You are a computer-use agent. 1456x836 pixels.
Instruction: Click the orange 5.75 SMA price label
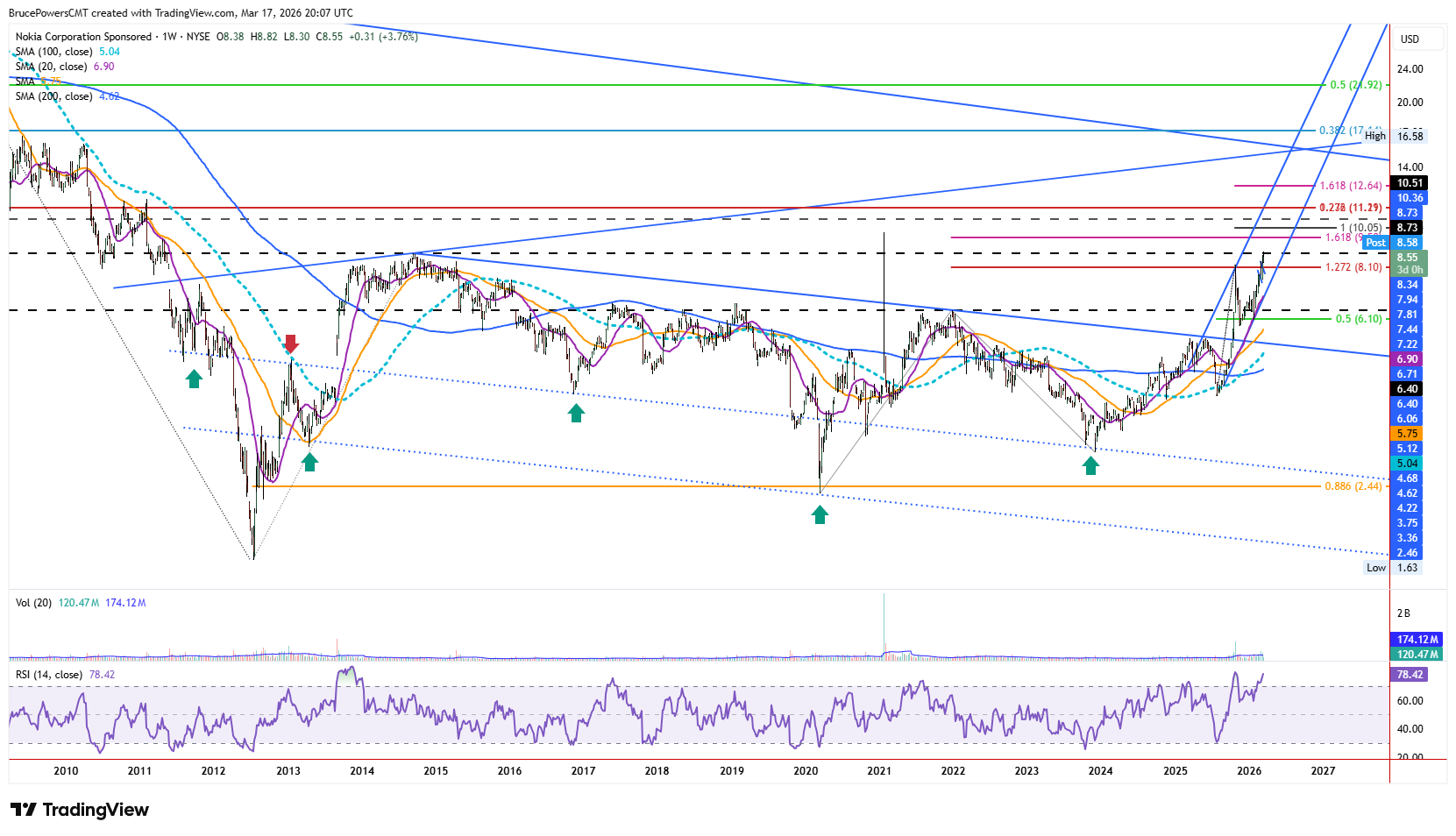coord(1407,434)
